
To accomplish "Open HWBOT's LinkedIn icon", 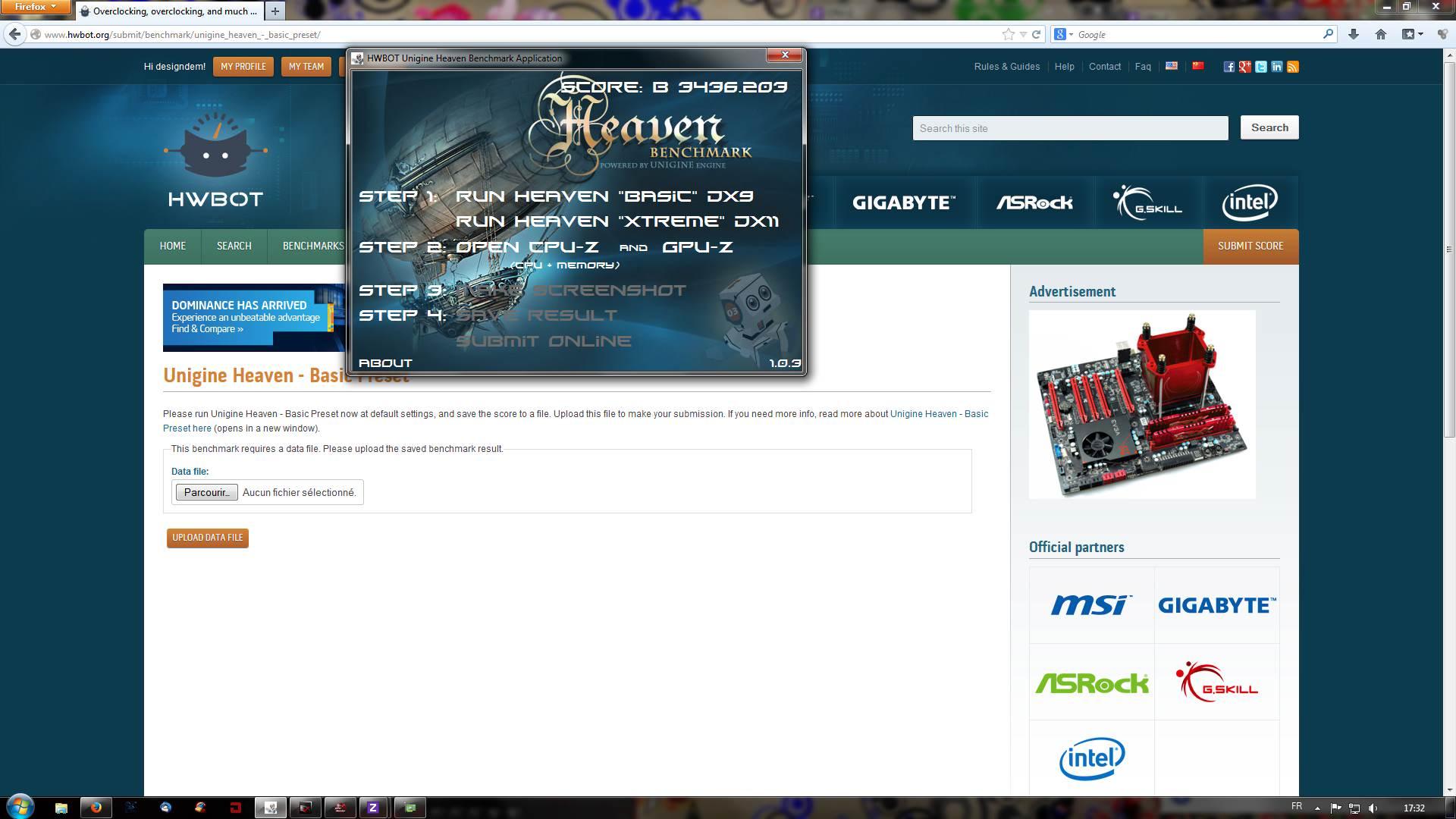I will (x=1277, y=67).
